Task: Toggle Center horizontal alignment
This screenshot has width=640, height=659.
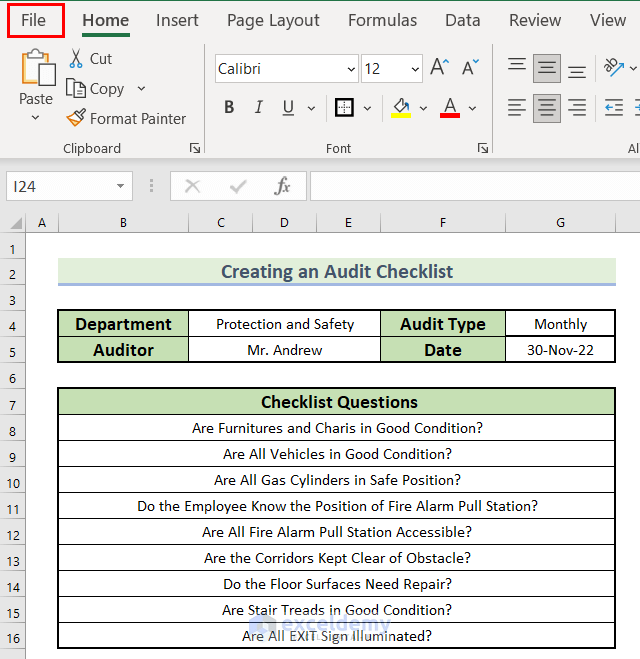Action: [x=546, y=108]
